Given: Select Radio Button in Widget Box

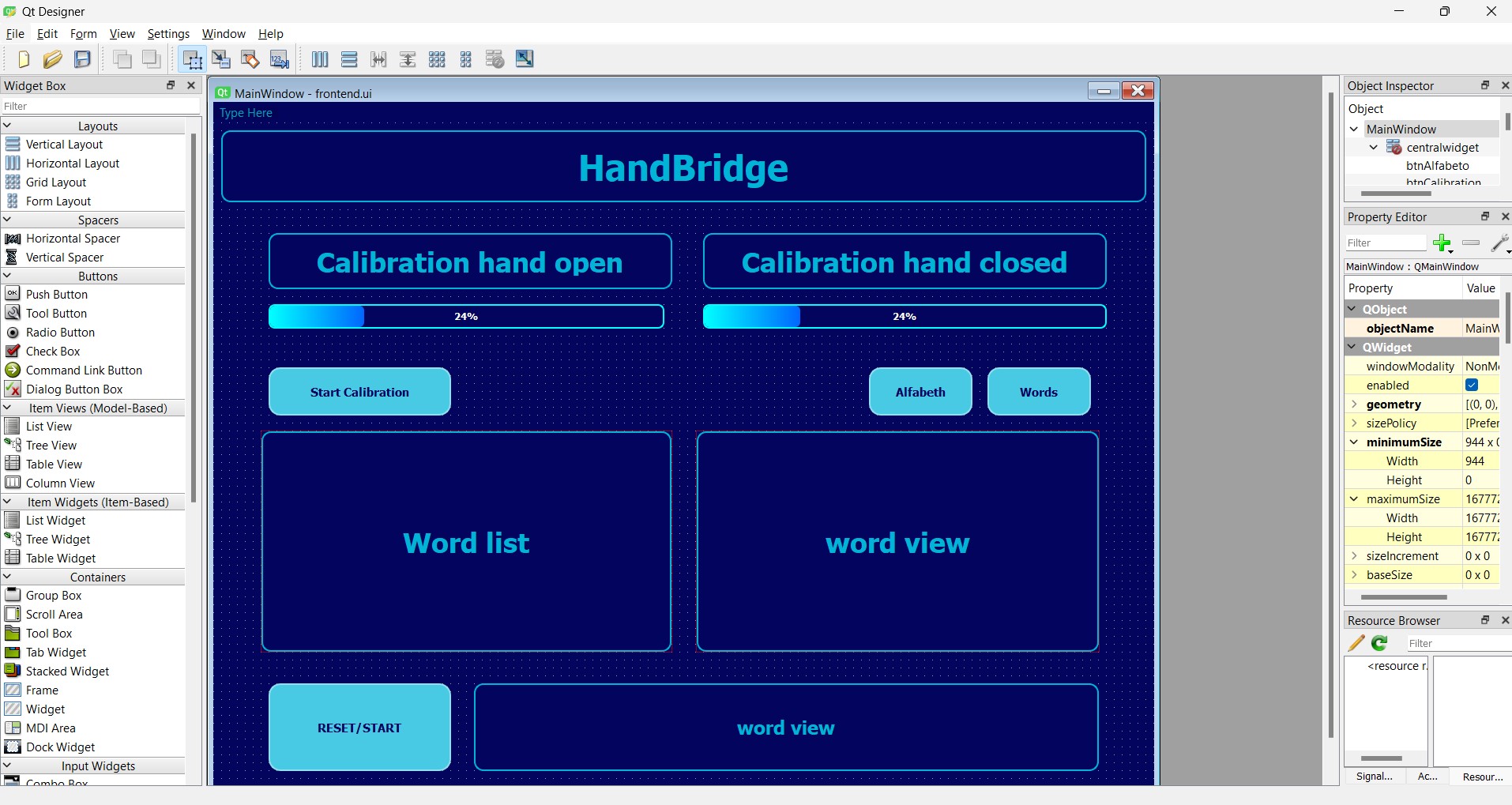Looking at the screenshot, I should pos(60,333).
